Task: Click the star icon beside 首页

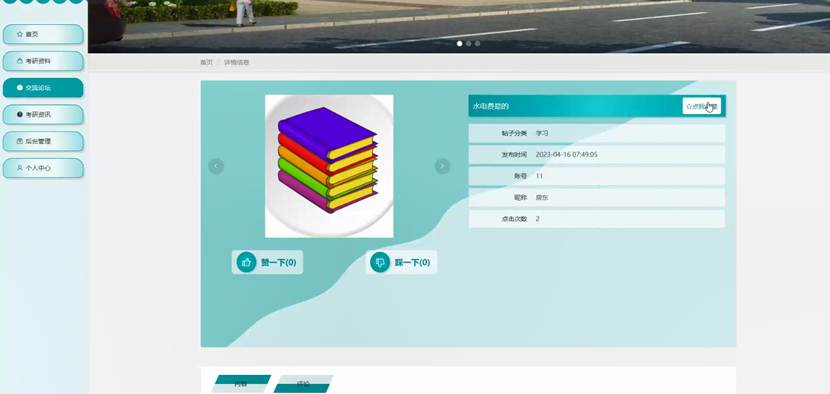Action: tap(20, 34)
